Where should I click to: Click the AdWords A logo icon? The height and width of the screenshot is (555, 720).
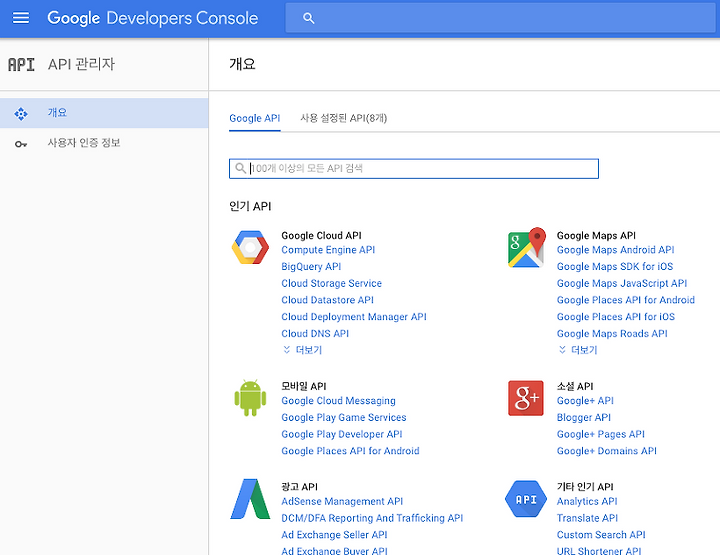coord(250,499)
